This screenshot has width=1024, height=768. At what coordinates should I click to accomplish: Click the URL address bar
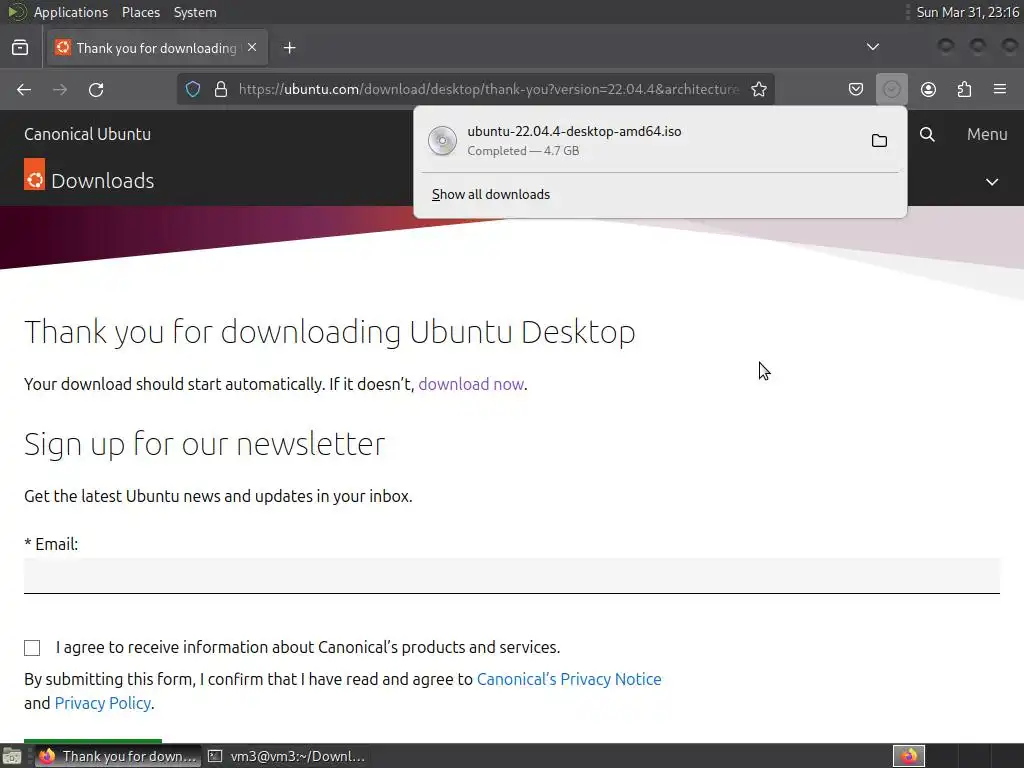(x=488, y=89)
